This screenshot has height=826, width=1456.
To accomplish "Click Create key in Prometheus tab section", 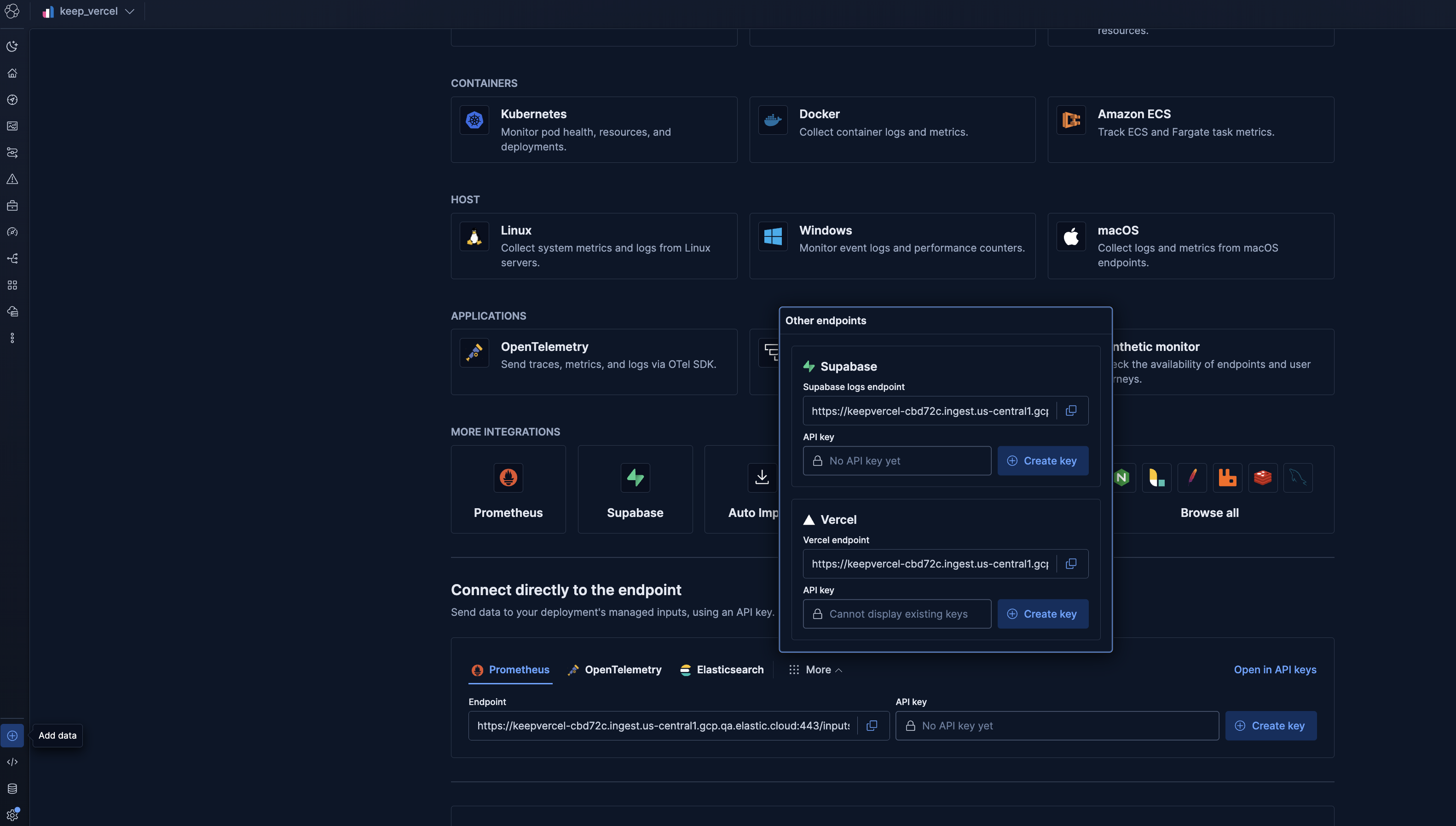I will click(1271, 726).
